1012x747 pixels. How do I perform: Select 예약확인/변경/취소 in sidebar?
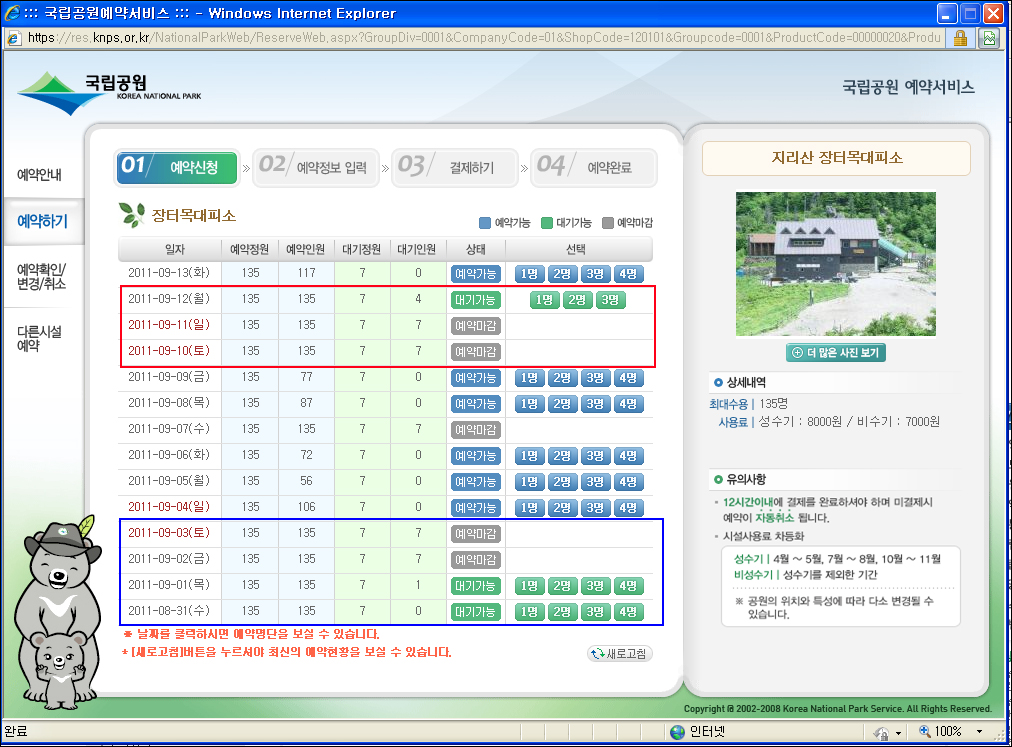(42, 276)
